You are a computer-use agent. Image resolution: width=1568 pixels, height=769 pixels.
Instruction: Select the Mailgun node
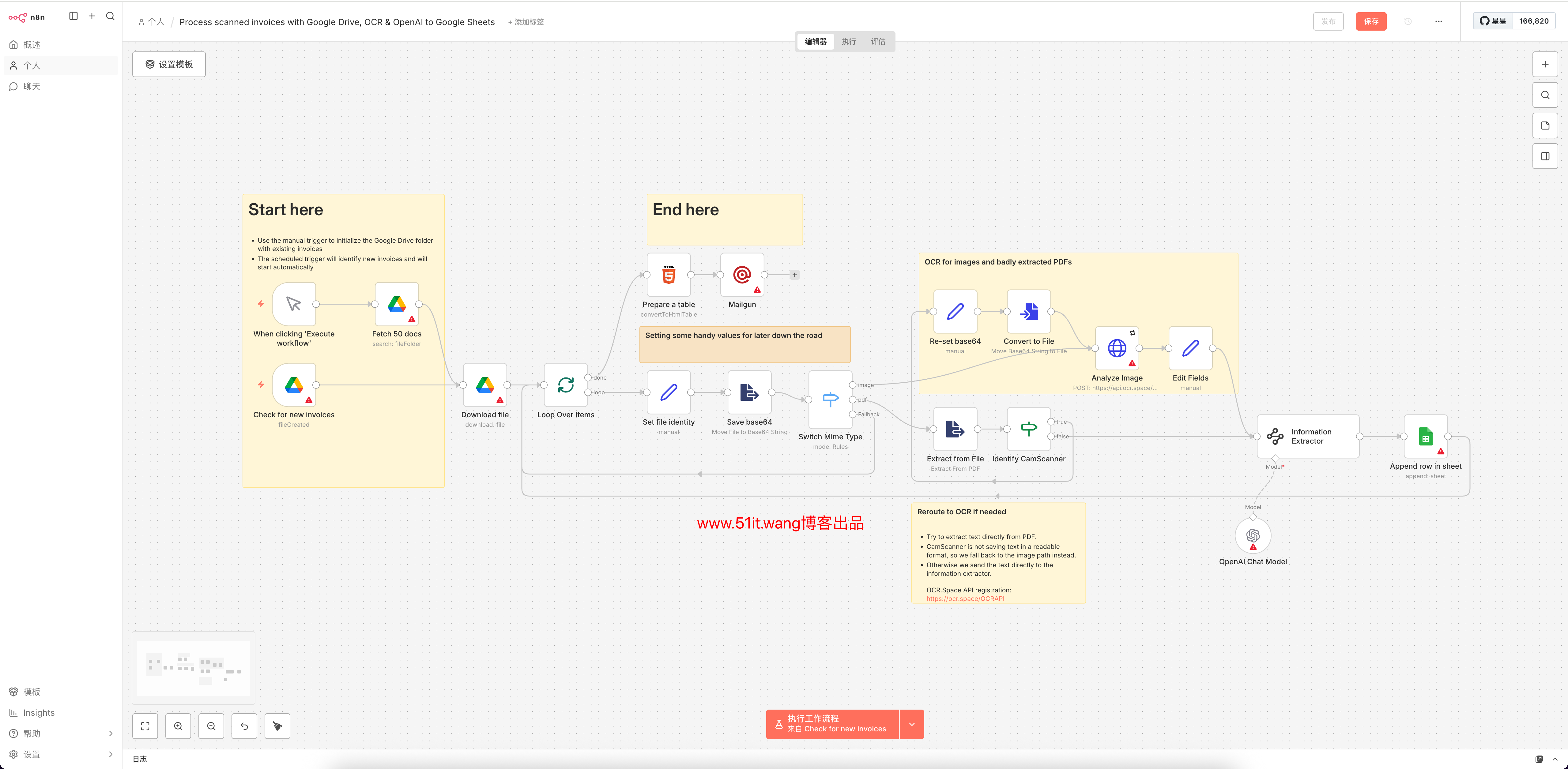click(741, 274)
